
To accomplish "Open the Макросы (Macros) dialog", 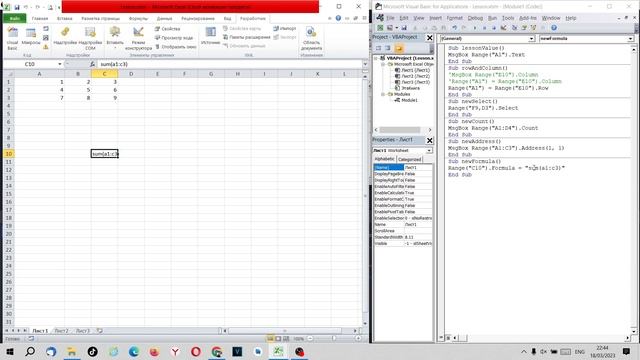I will pos(31,37).
